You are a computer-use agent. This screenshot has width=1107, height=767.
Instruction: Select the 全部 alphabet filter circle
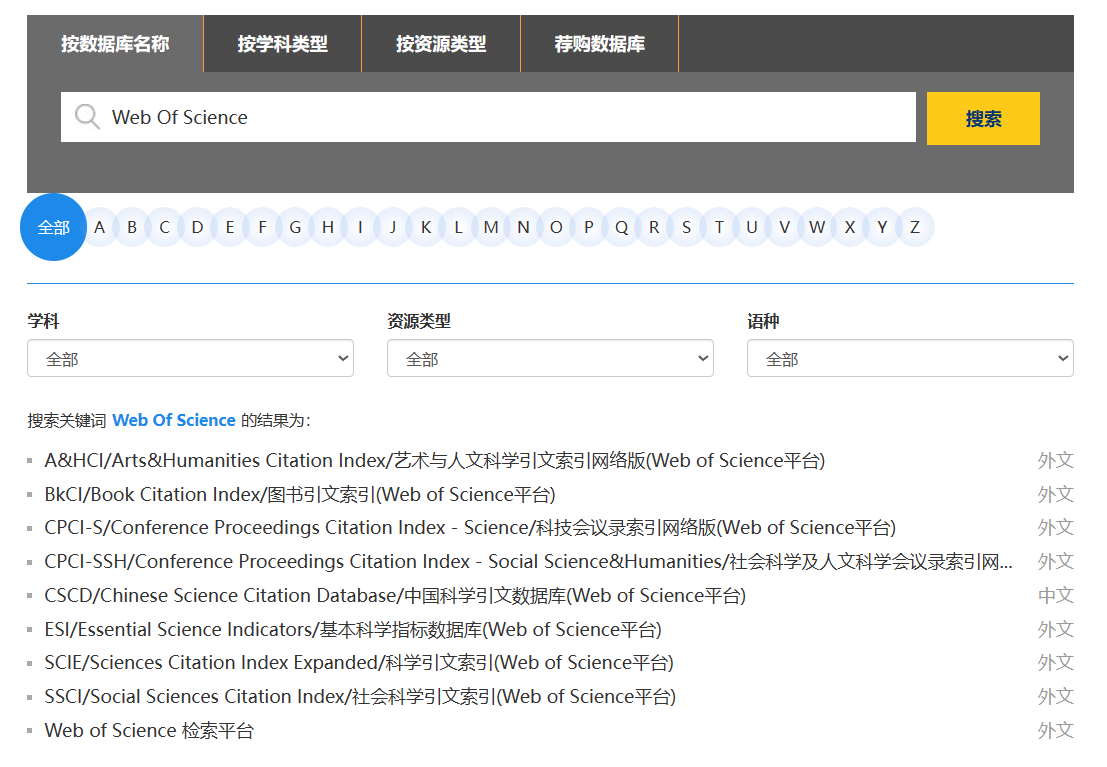point(54,227)
